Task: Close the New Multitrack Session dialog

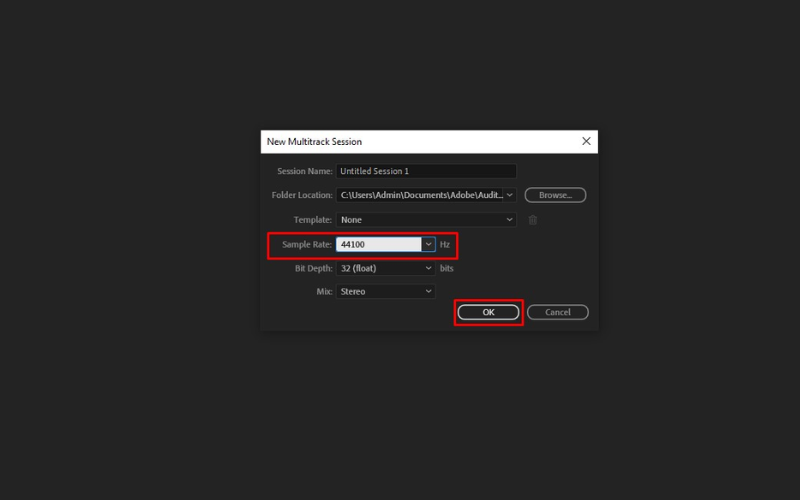Action: click(x=586, y=142)
